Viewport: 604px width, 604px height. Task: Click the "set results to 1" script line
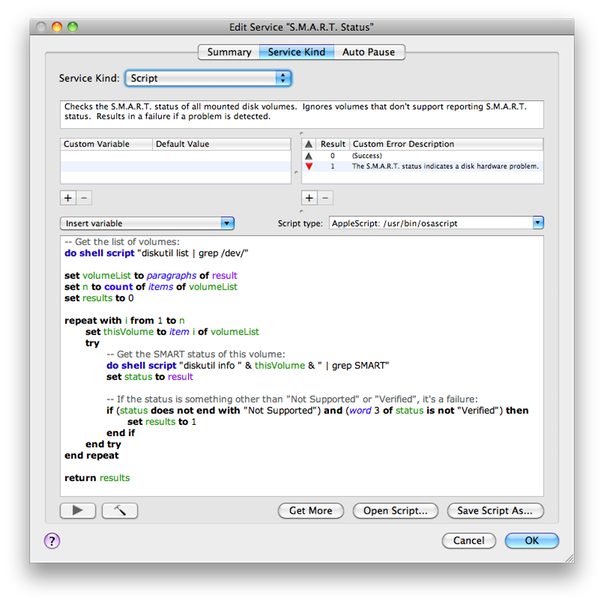162,422
